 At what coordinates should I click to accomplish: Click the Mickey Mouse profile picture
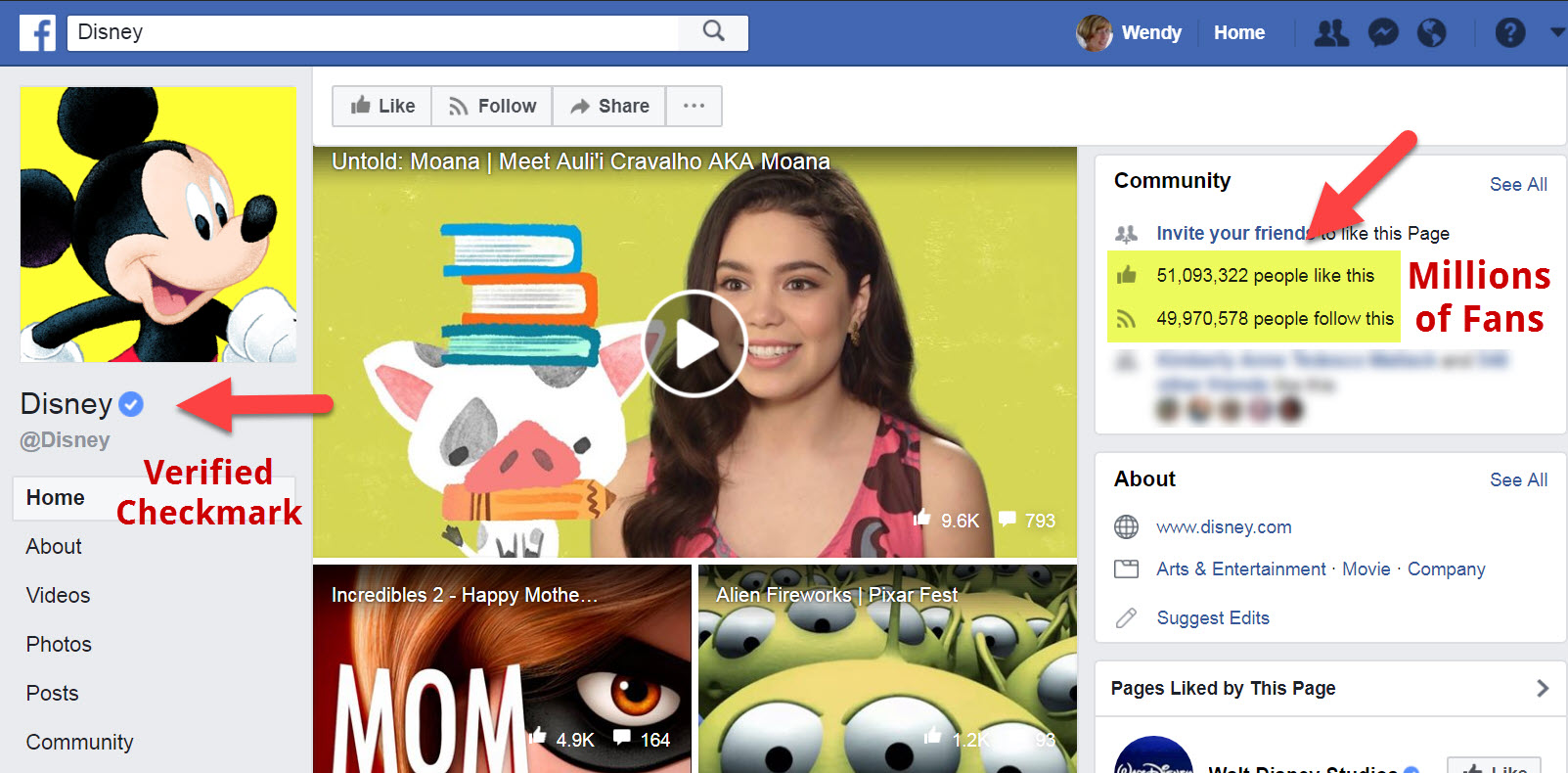(158, 224)
